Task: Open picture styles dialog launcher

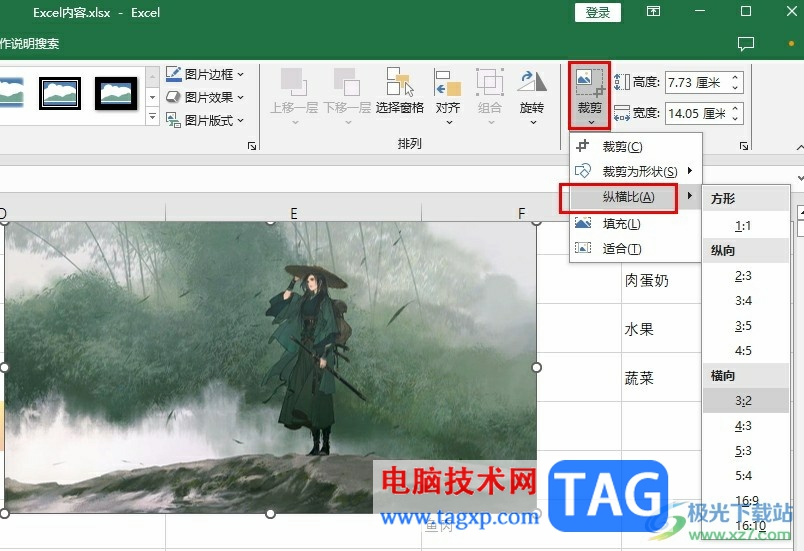Action: [252, 146]
